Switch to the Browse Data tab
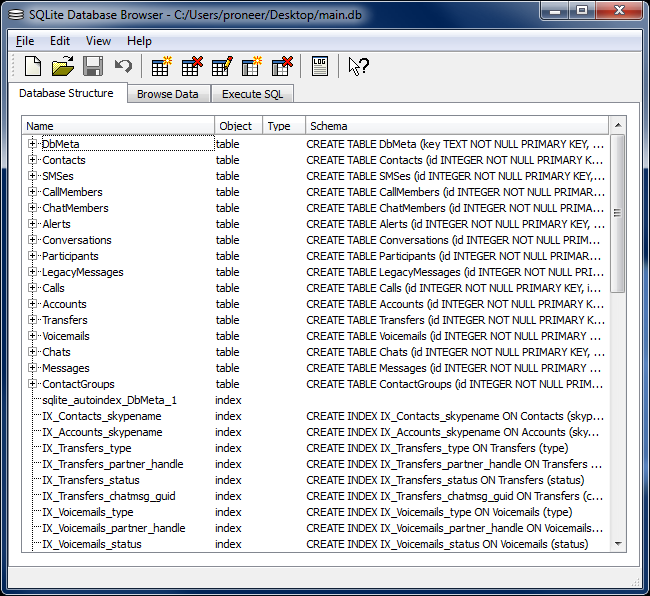Image resolution: width=650 pixels, height=596 pixels. [167, 94]
